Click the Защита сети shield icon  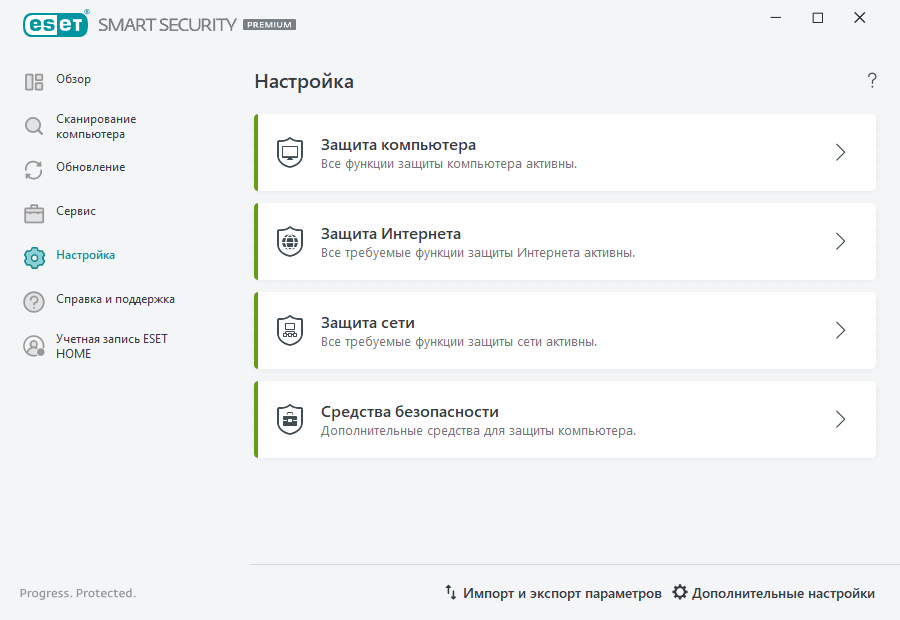(x=290, y=330)
